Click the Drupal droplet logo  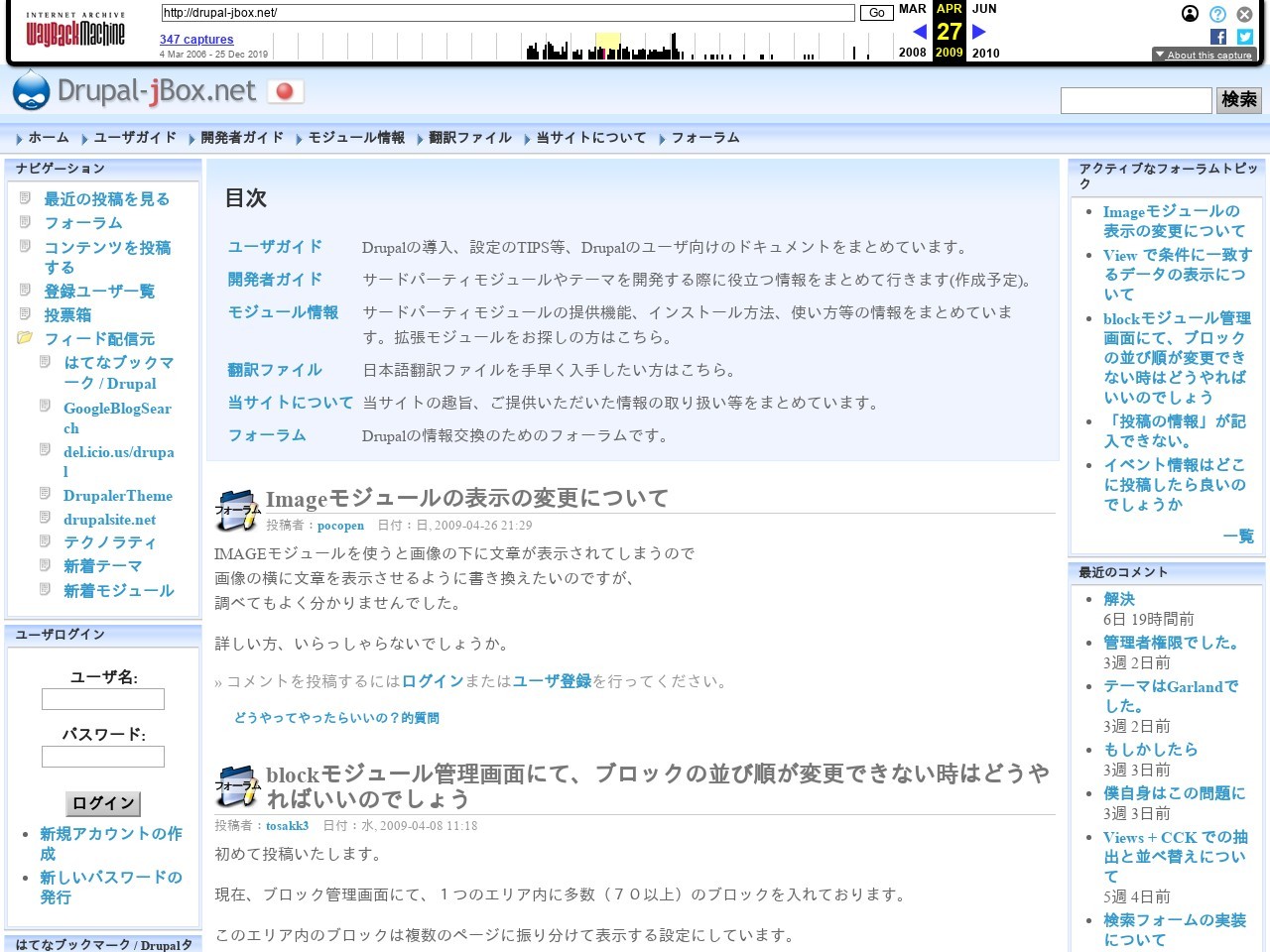tap(32, 90)
